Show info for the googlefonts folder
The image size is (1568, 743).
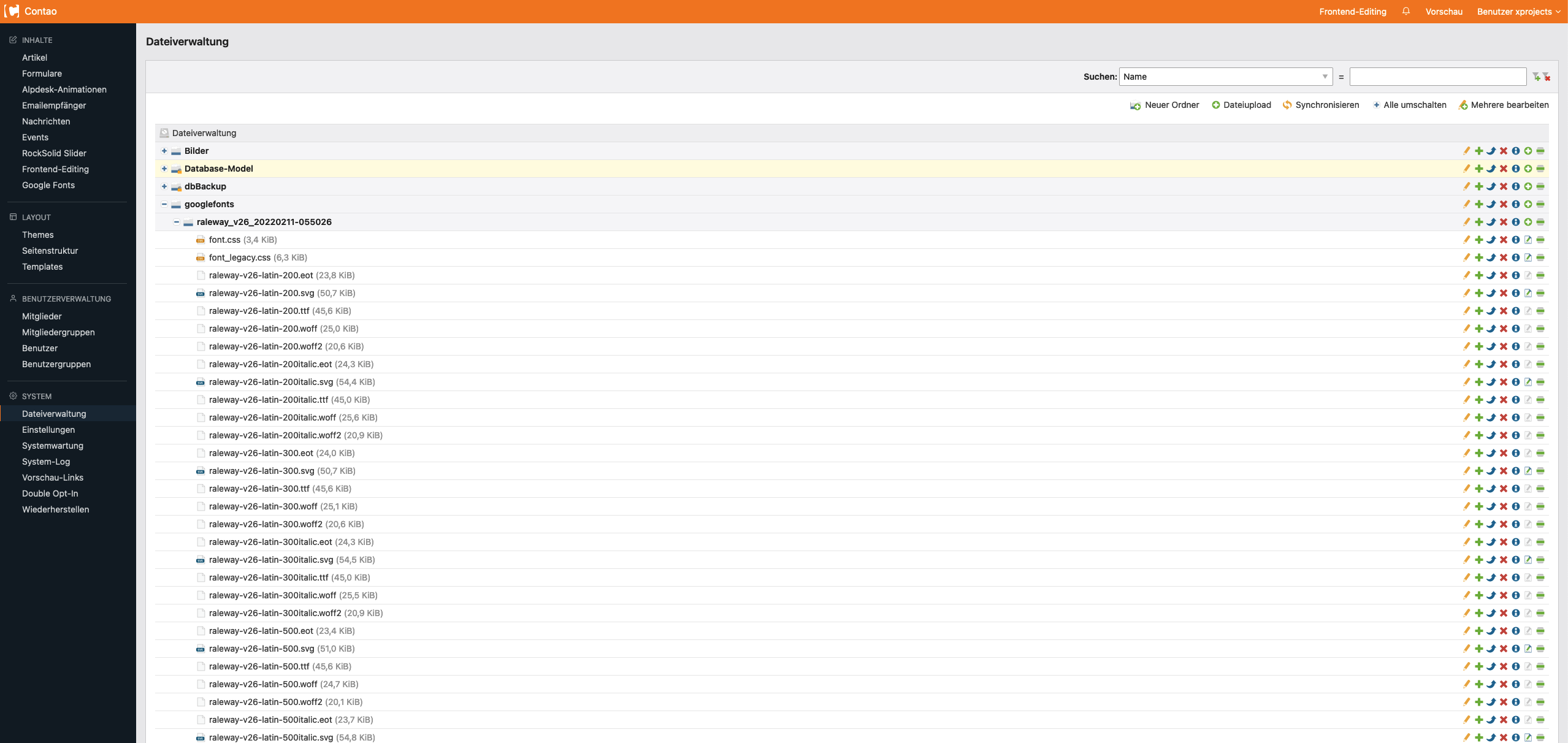(x=1515, y=204)
